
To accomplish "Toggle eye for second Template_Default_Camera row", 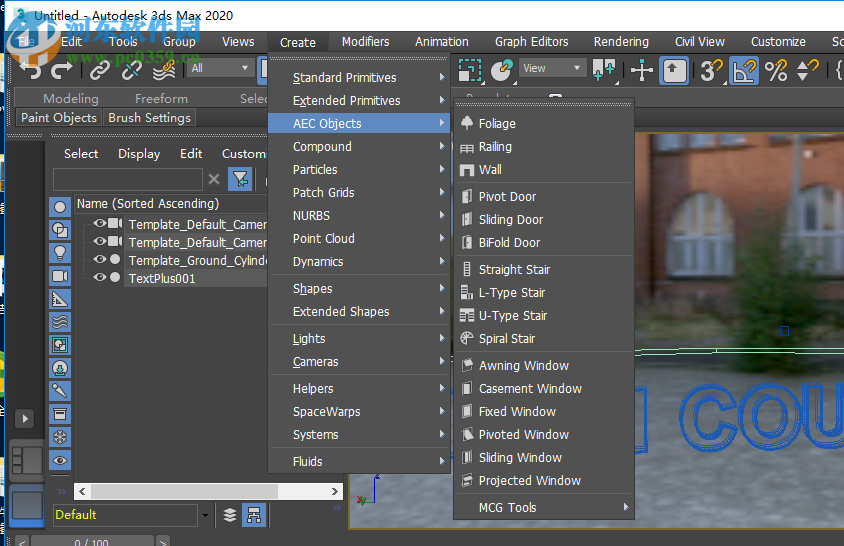I will point(100,241).
